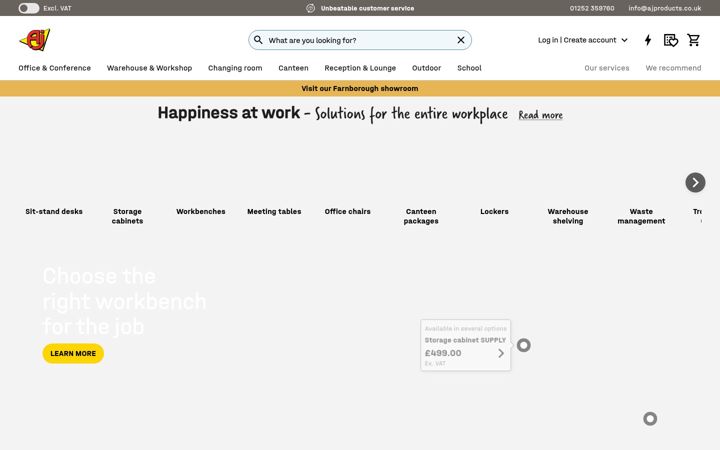Viewport: 720px width, 450px height.
Task: Click the customer service badge icon
Action: (311, 8)
